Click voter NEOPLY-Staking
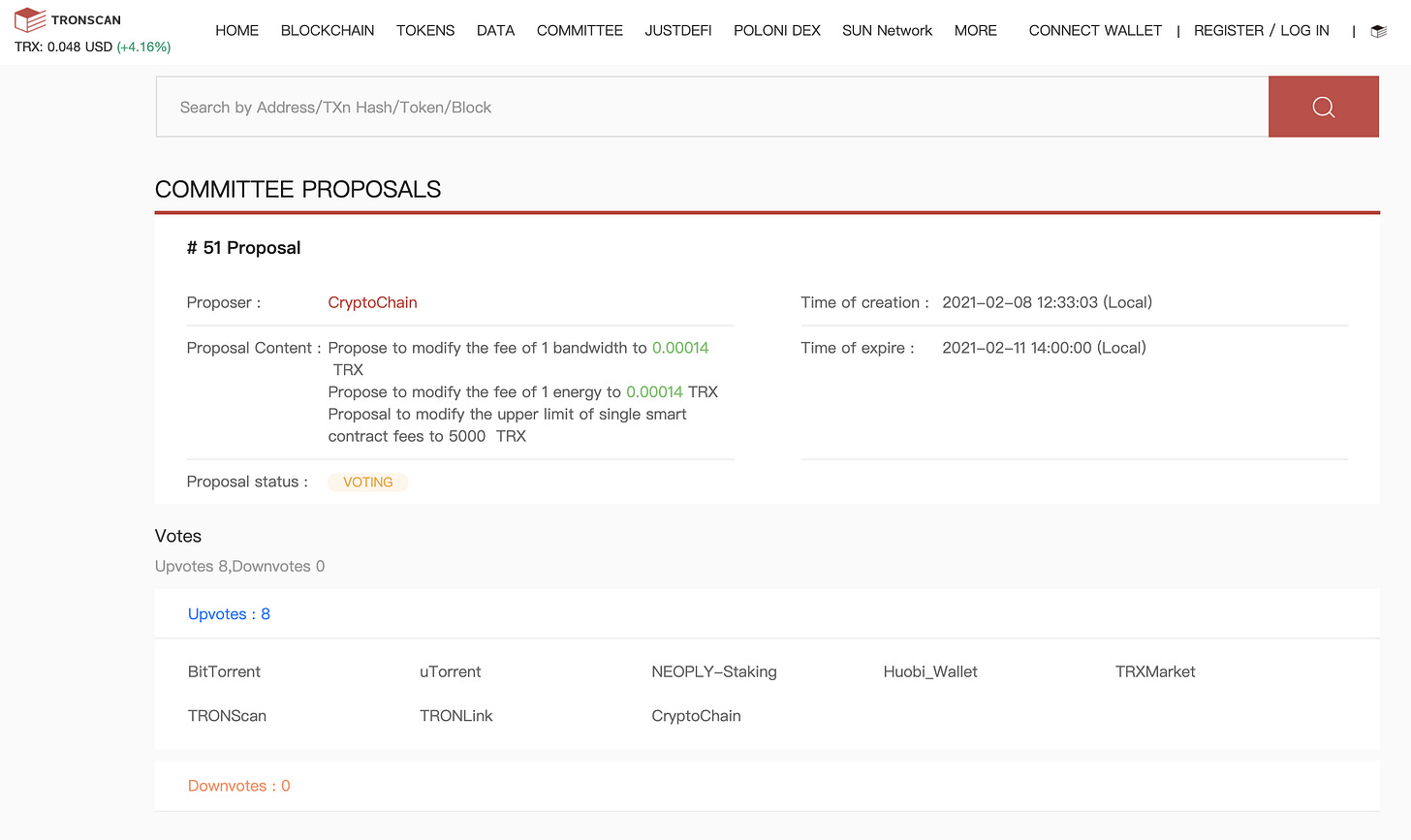The height and width of the screenshot is (840, 1411). pyautogui.click(x=714, y=671)
